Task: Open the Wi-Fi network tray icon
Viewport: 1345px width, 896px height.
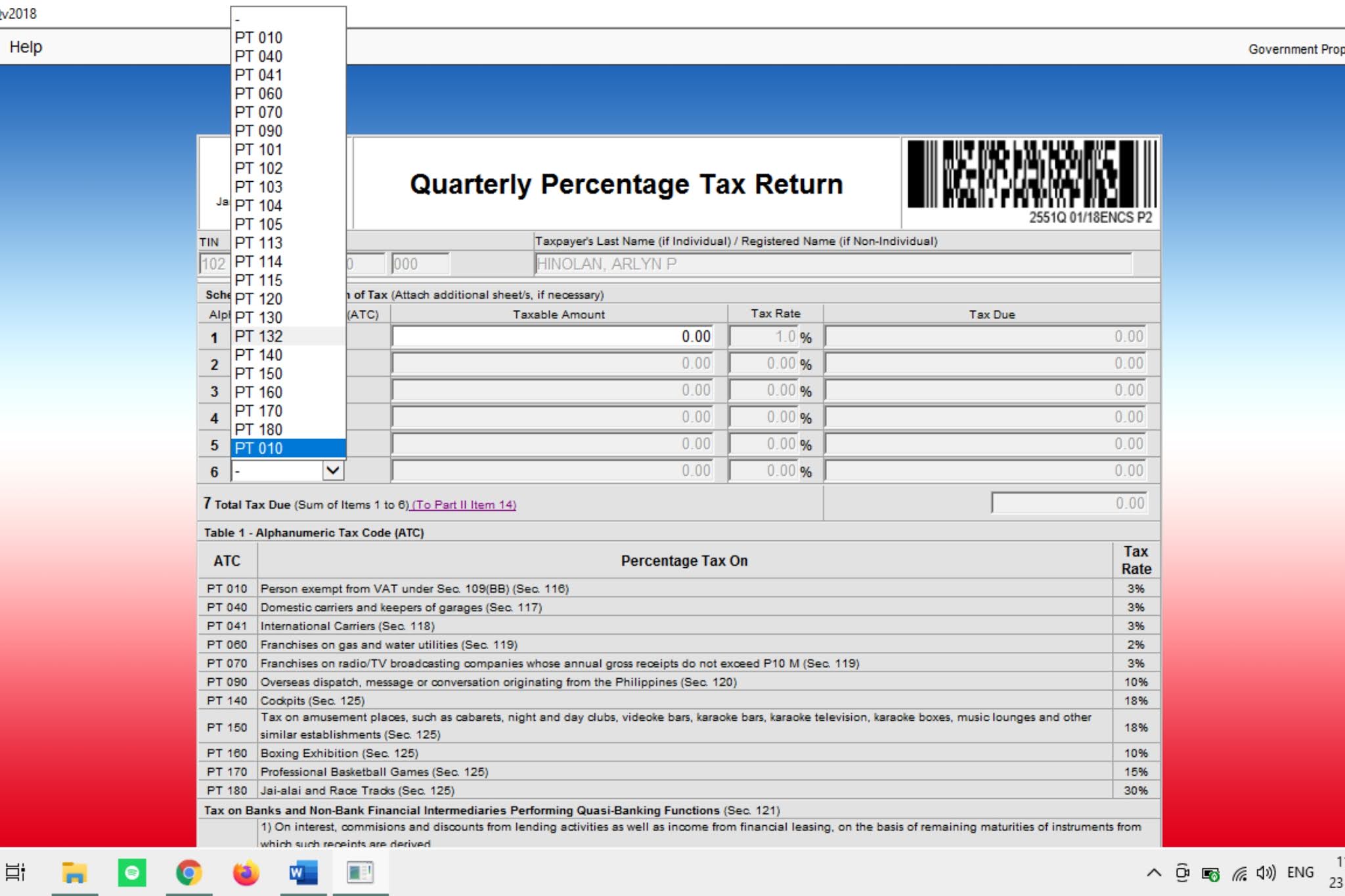Action: (1239, 874)
